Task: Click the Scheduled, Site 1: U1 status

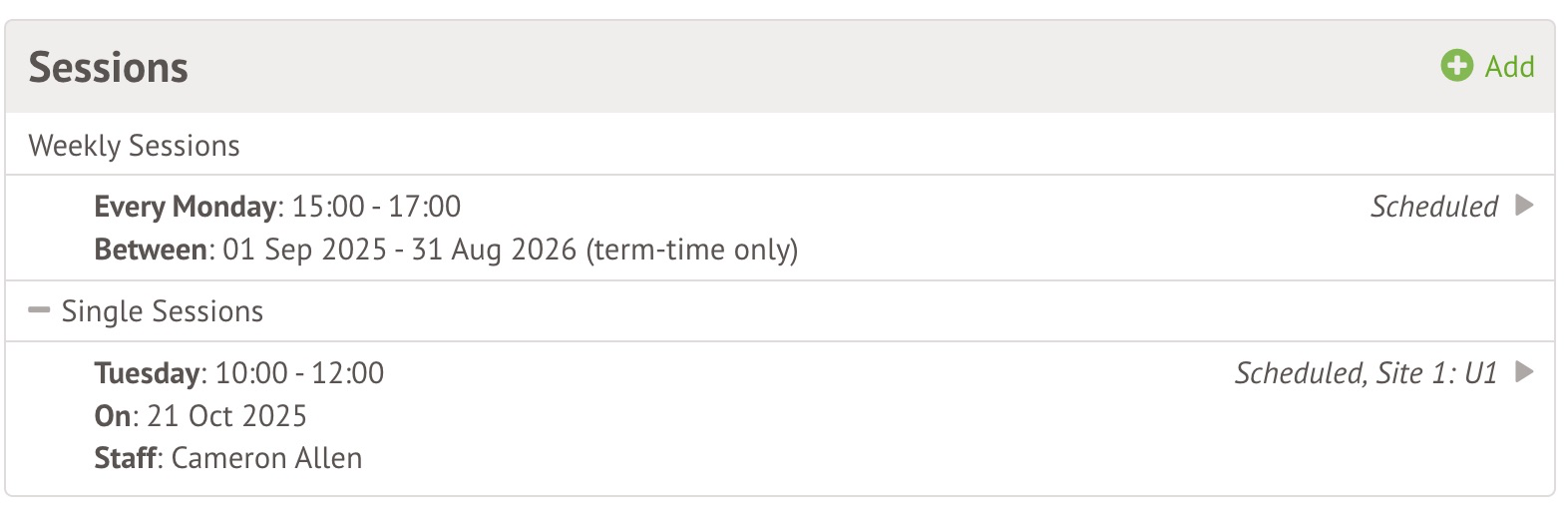Action: pos(1366,373)
